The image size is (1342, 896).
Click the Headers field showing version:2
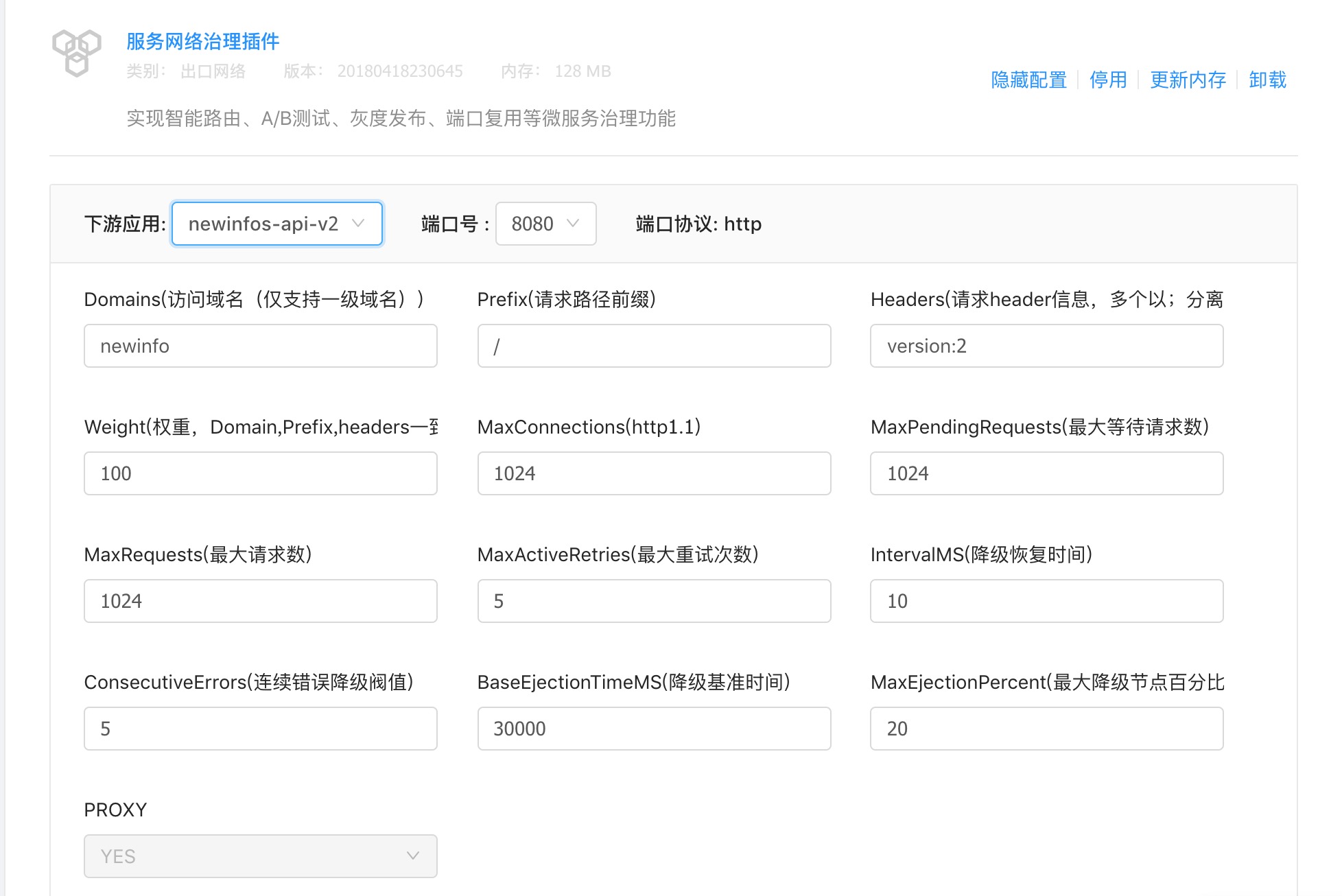[1046, 346]
